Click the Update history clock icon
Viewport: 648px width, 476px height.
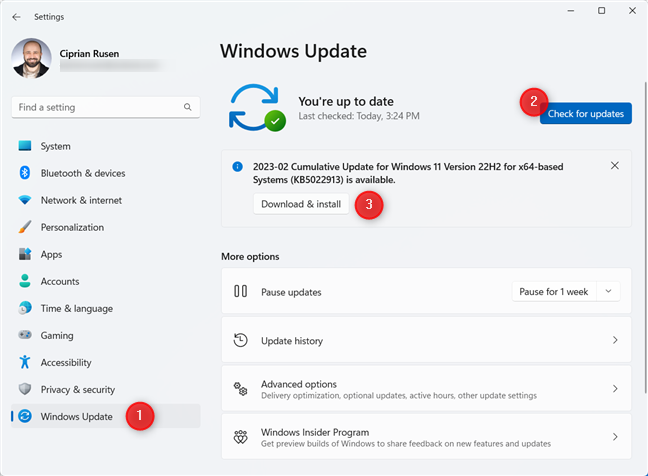241,340
